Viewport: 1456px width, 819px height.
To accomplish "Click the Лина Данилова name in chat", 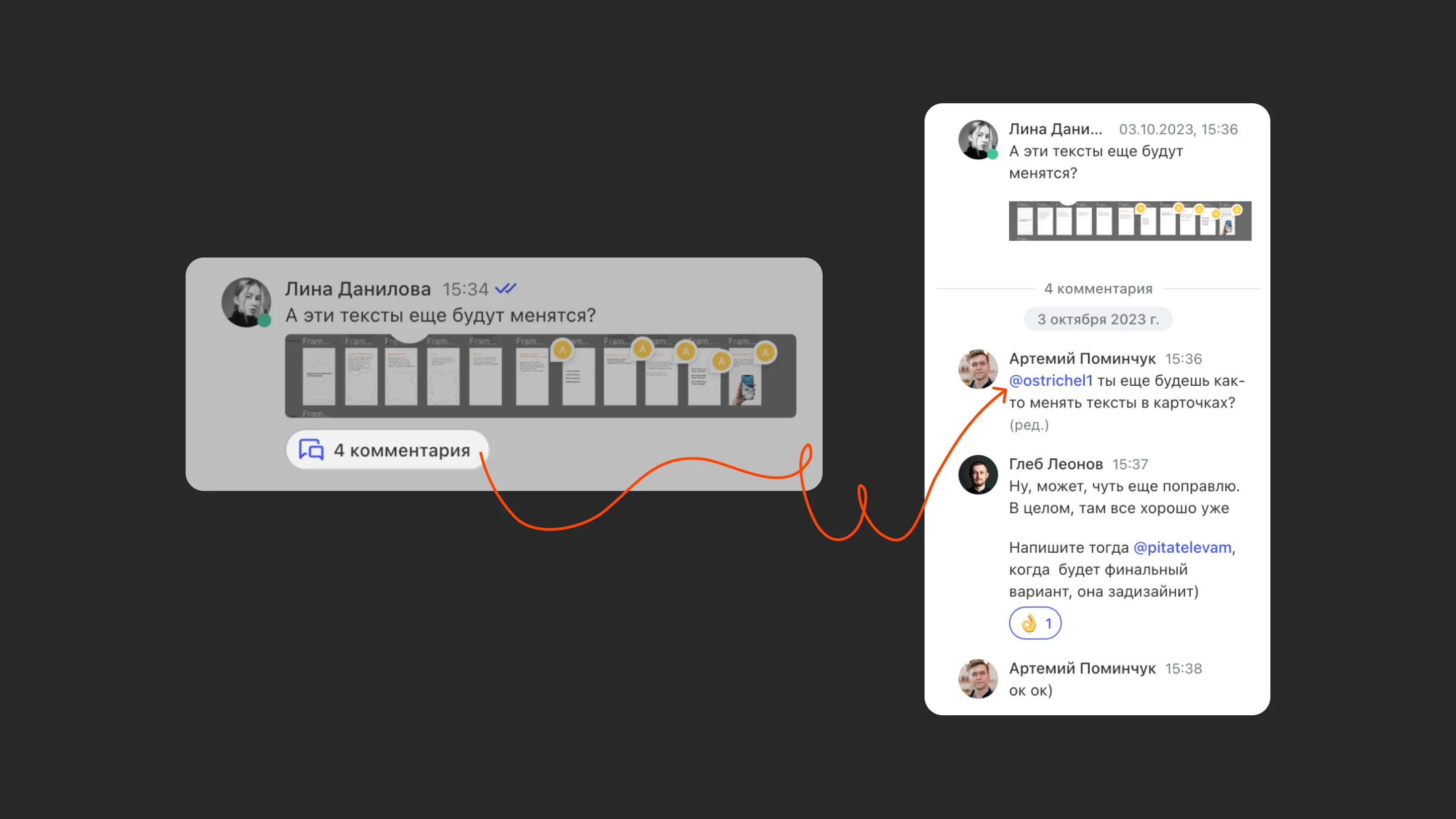I will click(358, 289).
